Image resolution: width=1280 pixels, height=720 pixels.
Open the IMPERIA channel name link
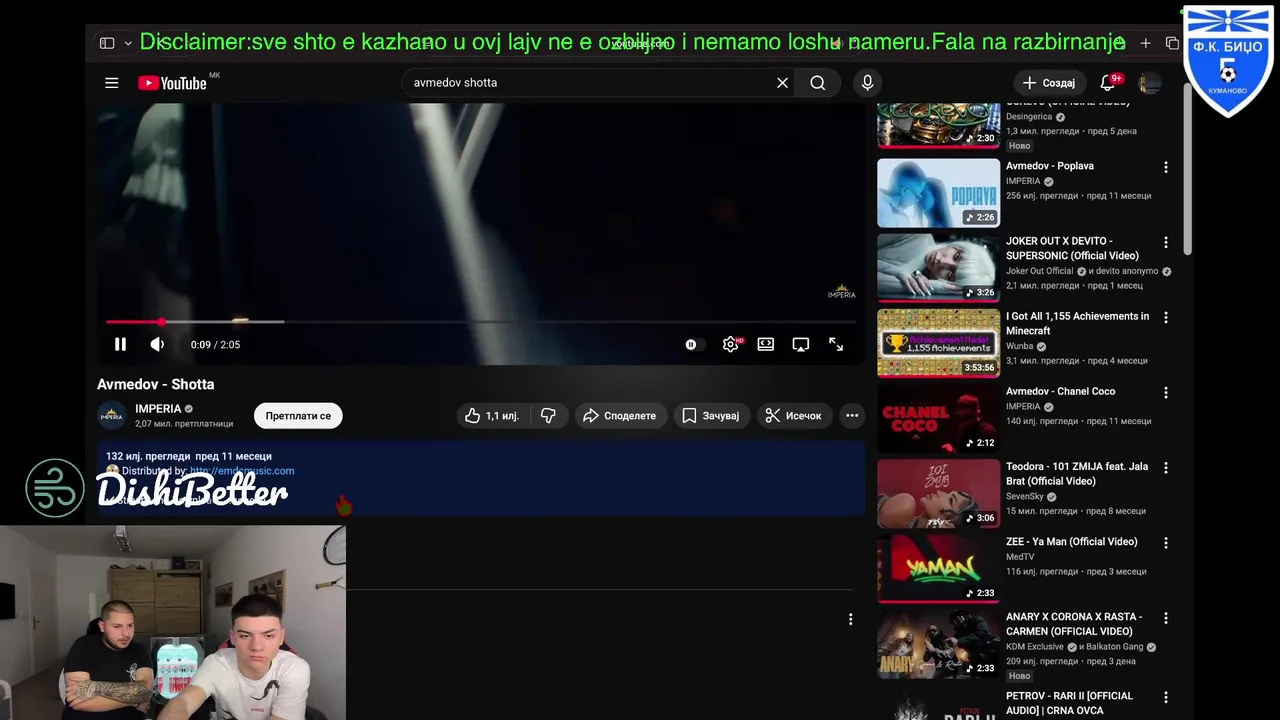(158, 409)
